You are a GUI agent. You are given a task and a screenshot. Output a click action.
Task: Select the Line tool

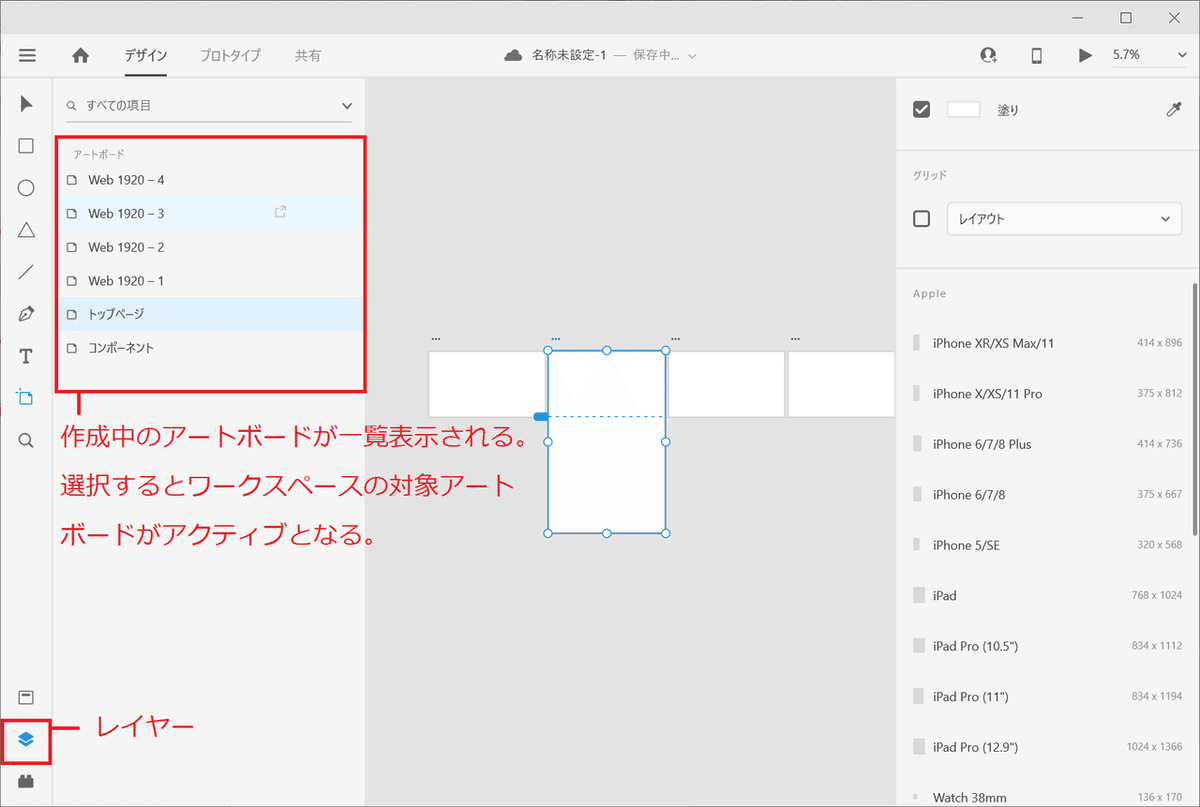pos(26,272)
